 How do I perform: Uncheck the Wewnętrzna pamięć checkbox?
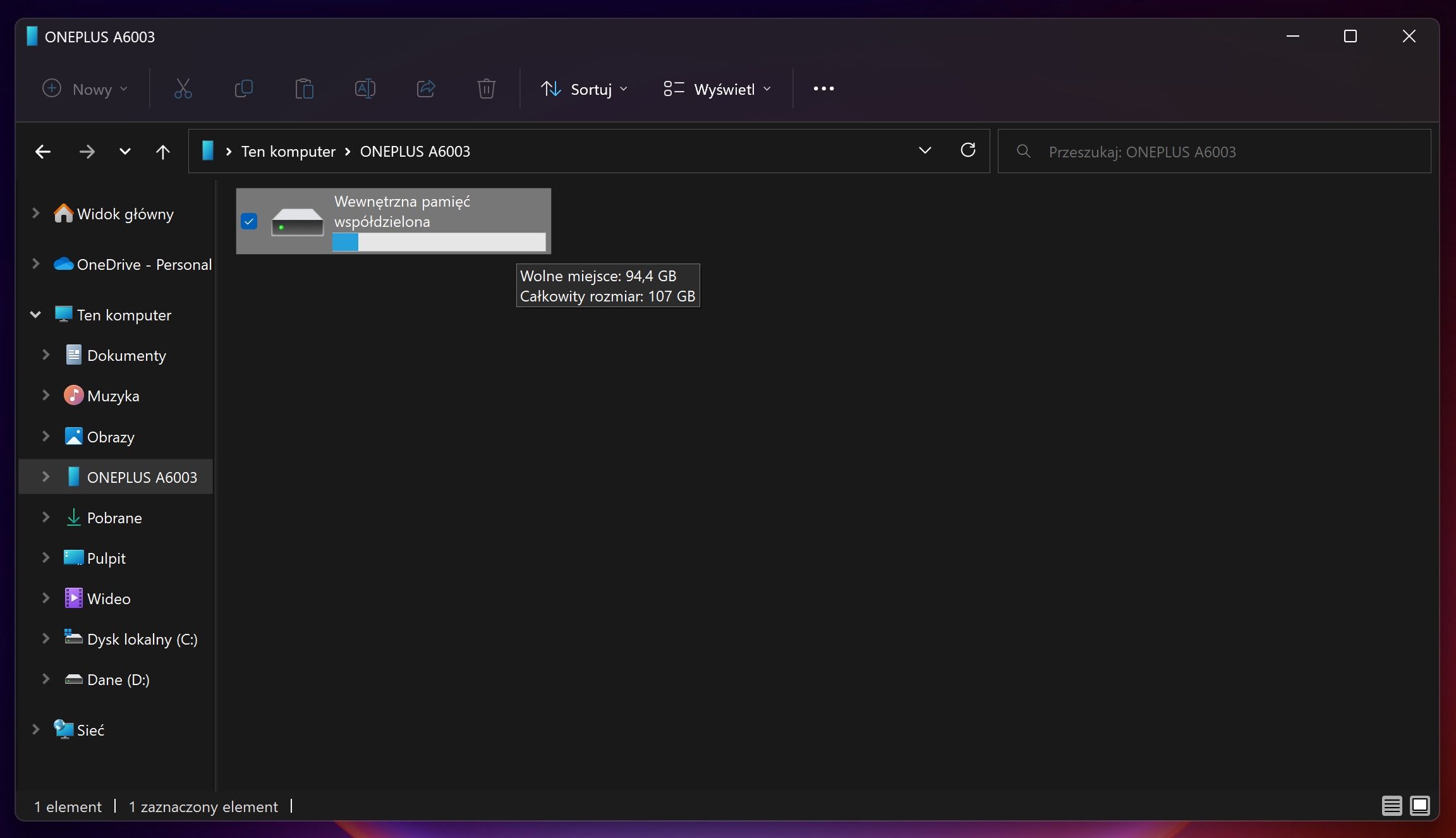(249, 222)
